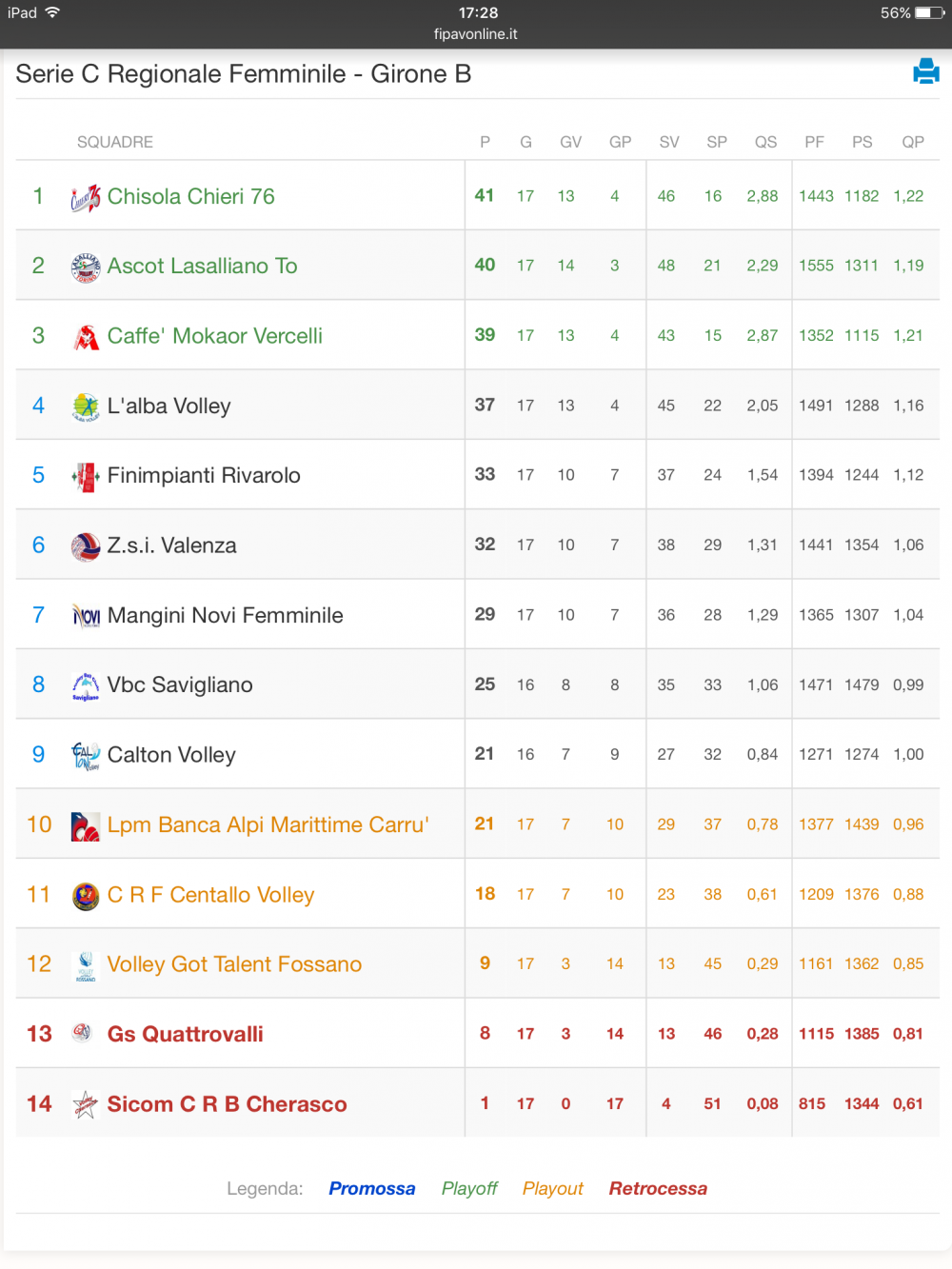Click the SQUADRE column header
The image size is (952, 1269).
pyautogui.click(x=115, y=142)
